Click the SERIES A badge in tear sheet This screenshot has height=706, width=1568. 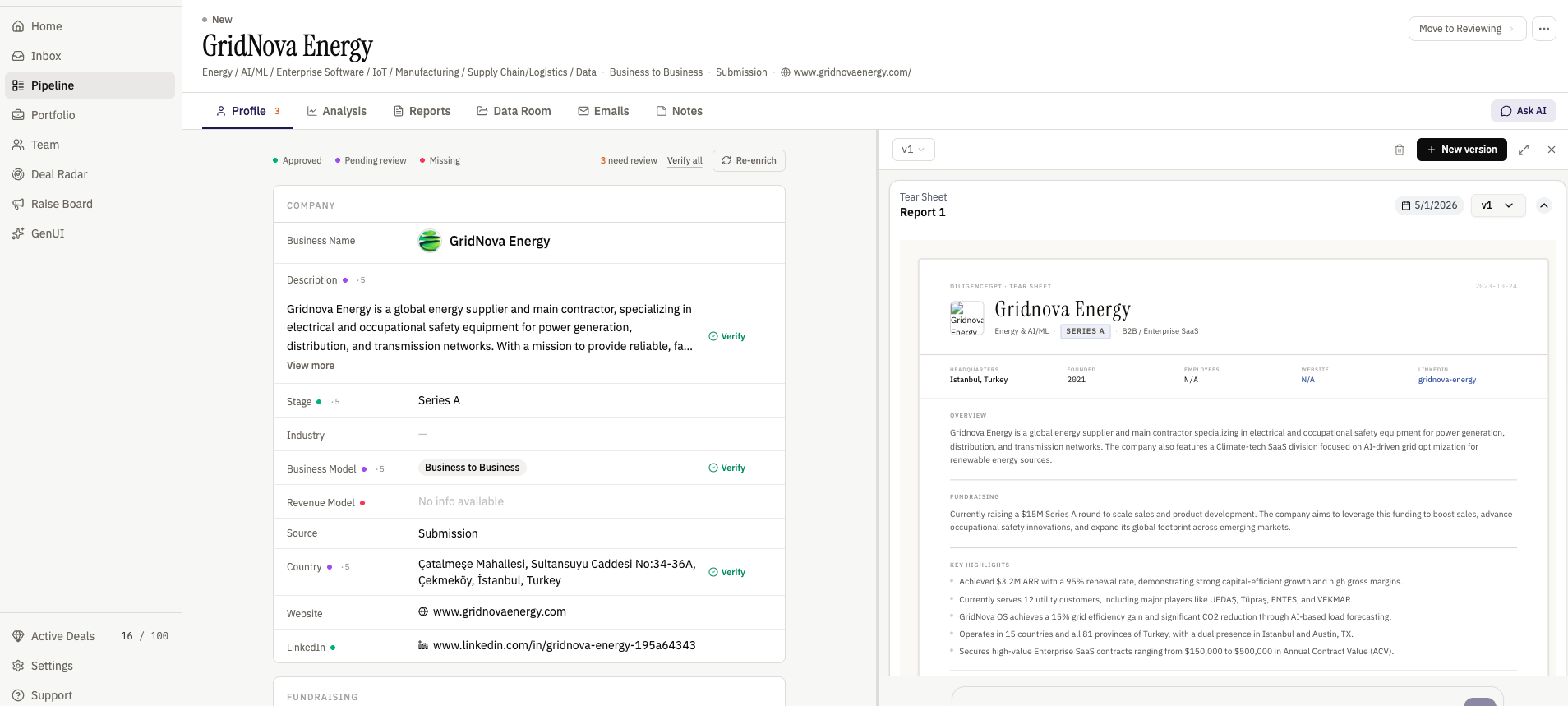click(x=1086, y=331)
